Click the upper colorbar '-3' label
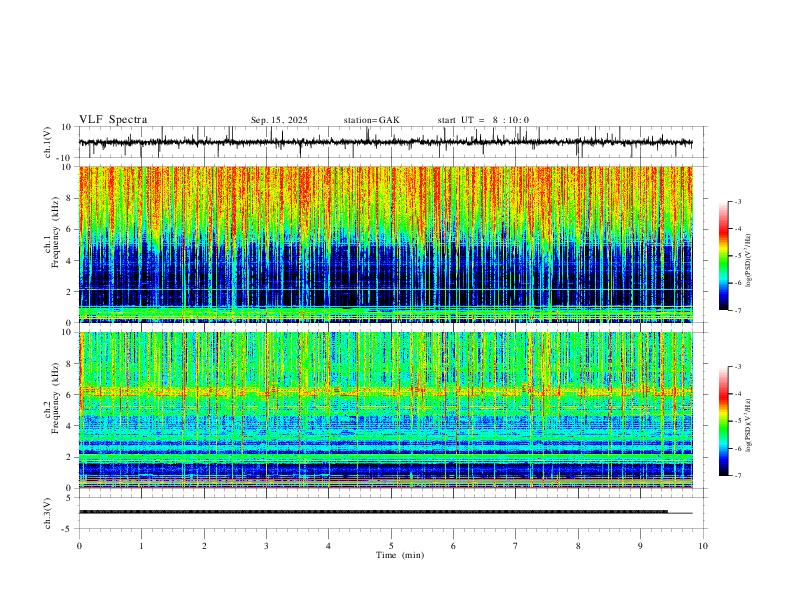This screenshot has width=792, height=612. coord(737,201)
